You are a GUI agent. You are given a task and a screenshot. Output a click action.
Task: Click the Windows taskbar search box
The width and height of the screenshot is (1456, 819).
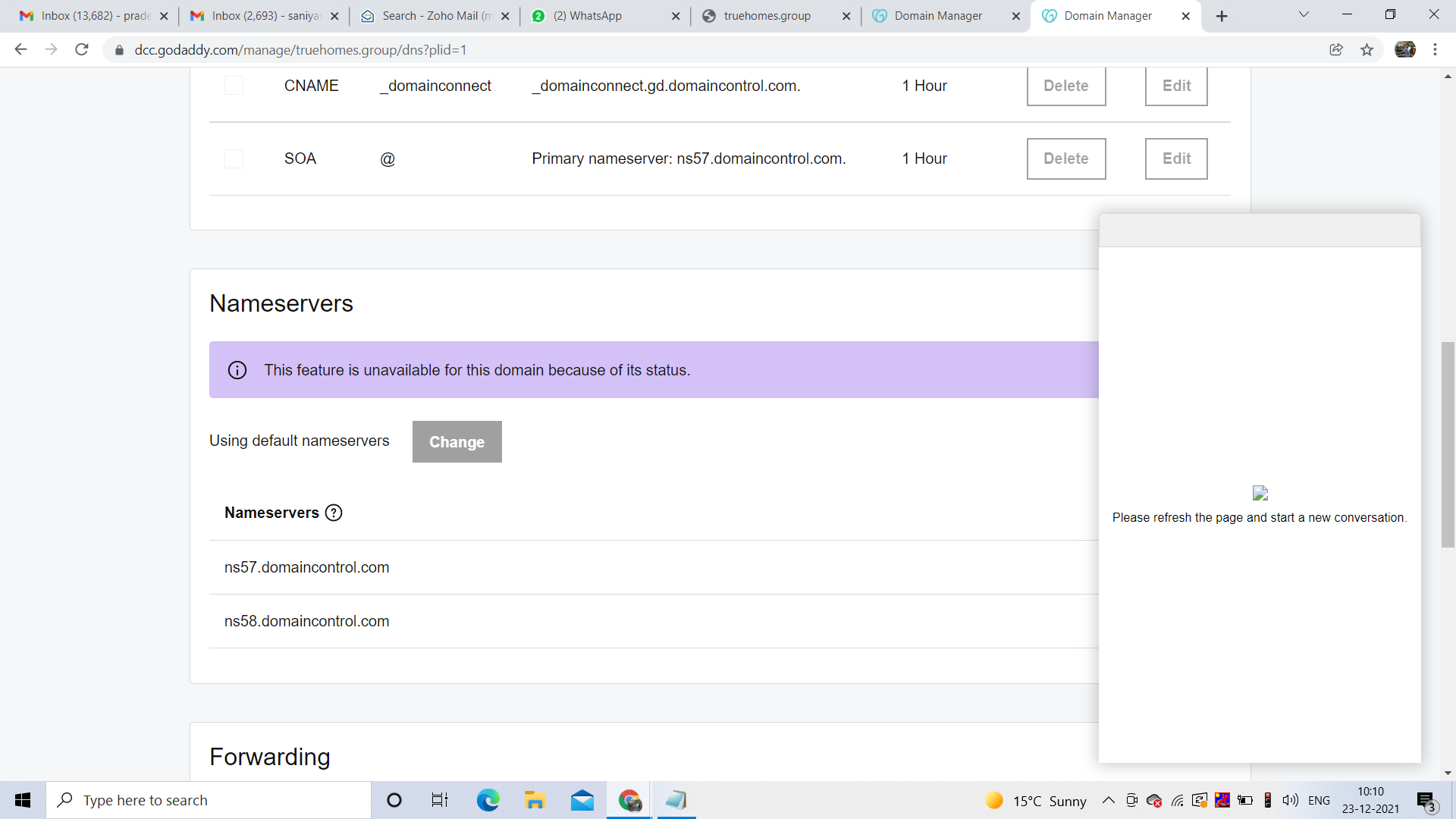(209, 800)
